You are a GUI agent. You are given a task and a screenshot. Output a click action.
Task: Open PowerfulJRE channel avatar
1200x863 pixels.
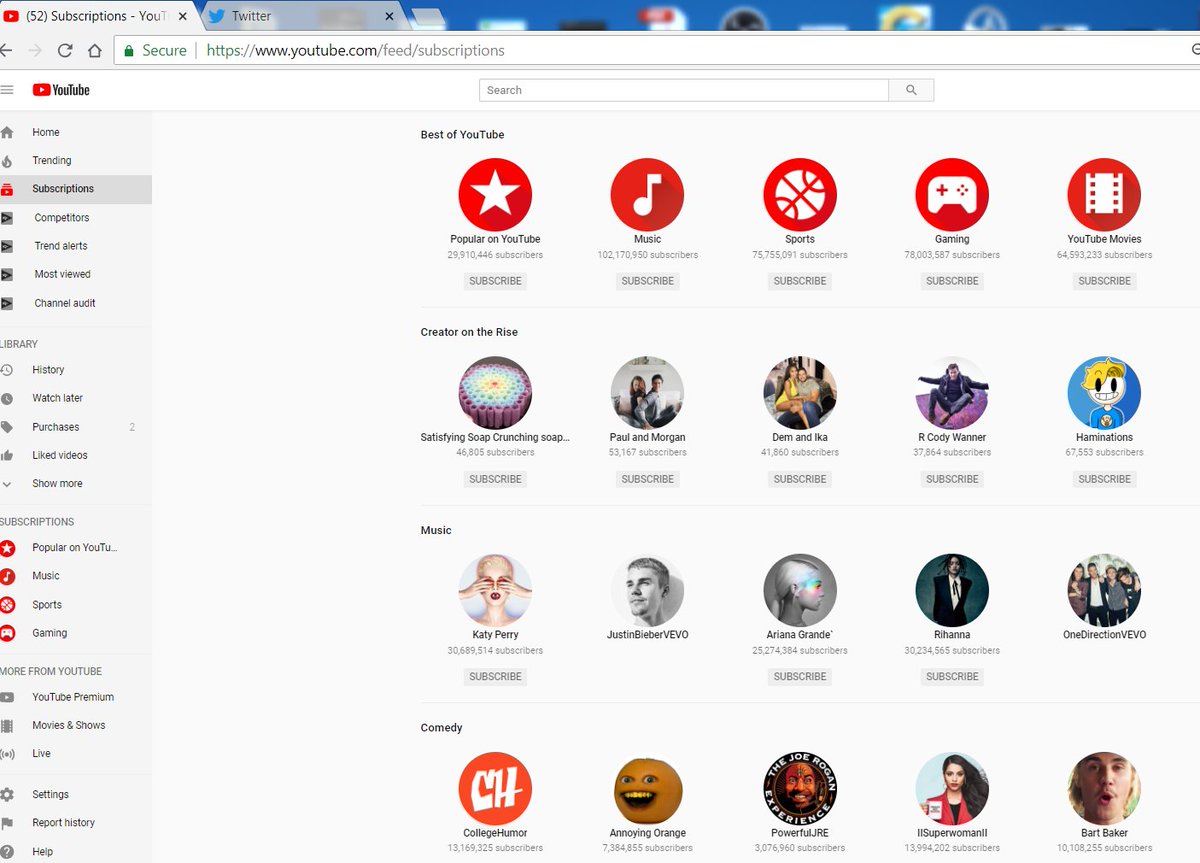pyautogui.click(x=800, y=789)
